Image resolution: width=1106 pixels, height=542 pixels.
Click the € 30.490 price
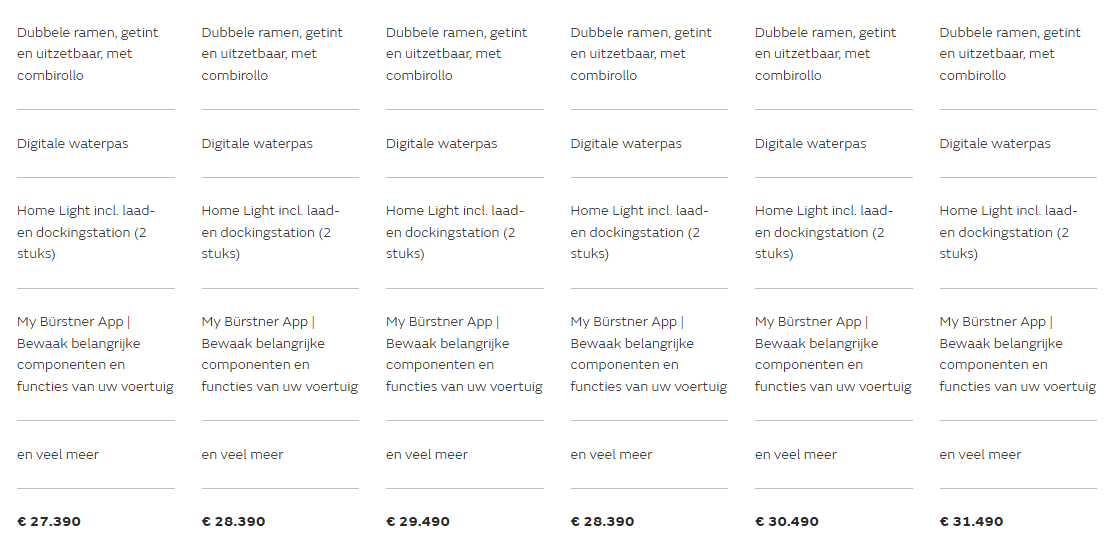point(786,522)
